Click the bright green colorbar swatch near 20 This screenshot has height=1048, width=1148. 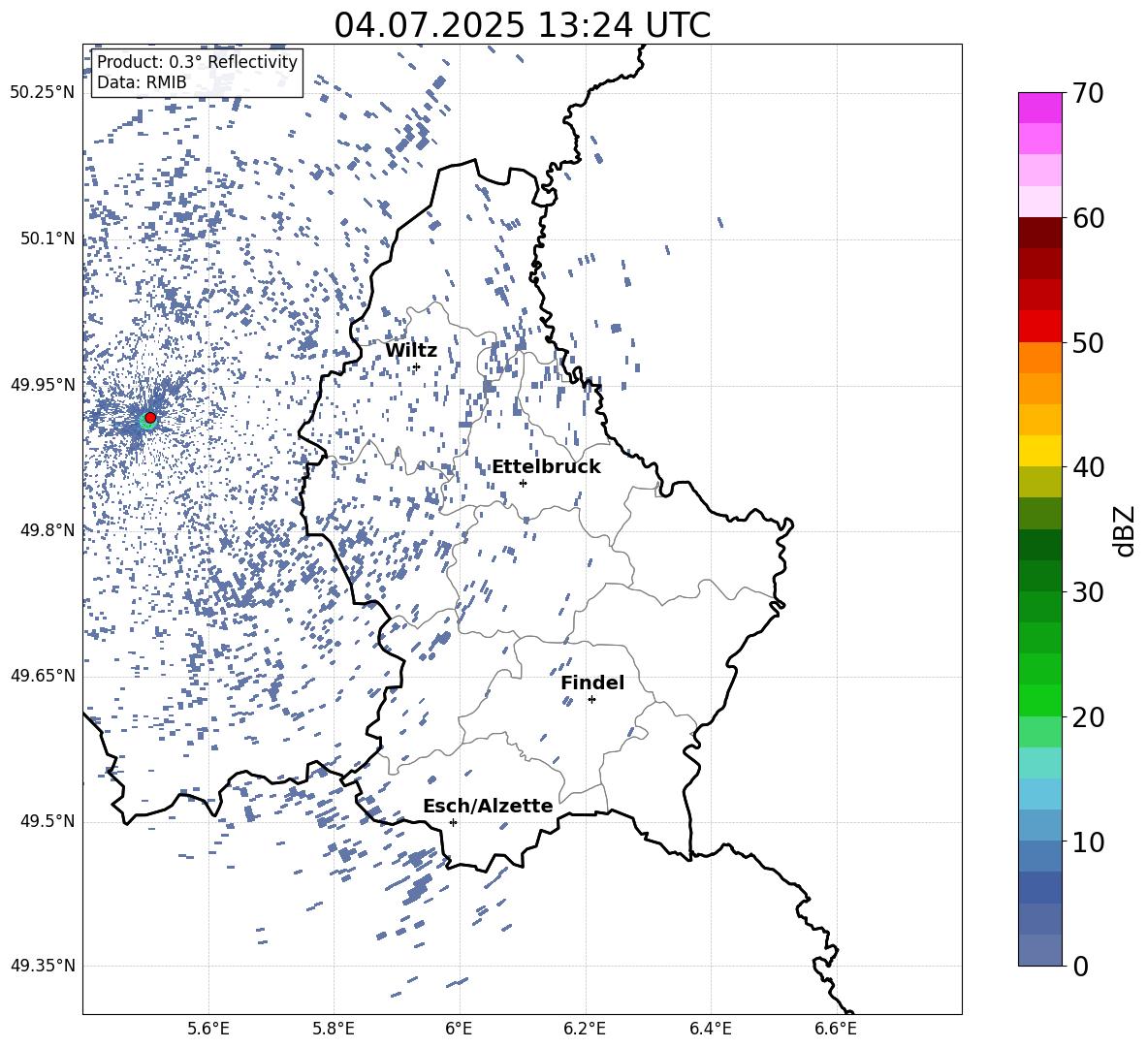click(1039, 700)
